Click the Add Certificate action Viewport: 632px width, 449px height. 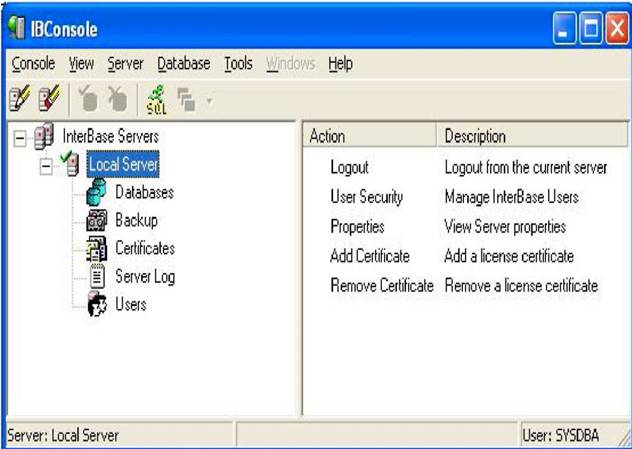click(x=370, y=256)
